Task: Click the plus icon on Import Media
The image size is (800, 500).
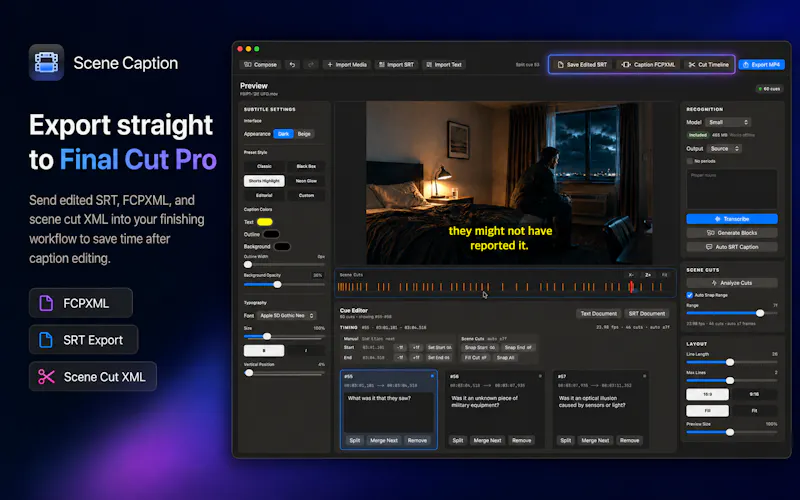Action: tap(330, 65)
